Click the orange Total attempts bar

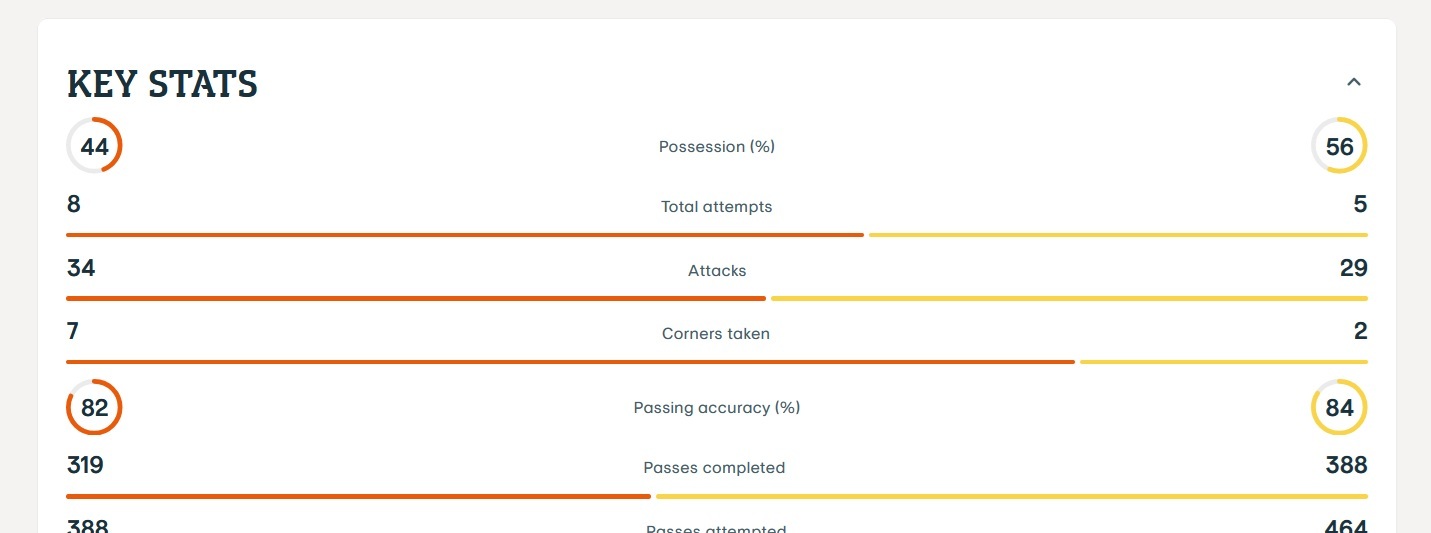point(464,235)
